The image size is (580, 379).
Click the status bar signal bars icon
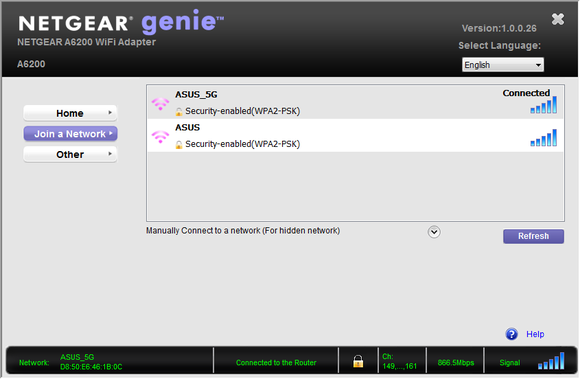551,361
